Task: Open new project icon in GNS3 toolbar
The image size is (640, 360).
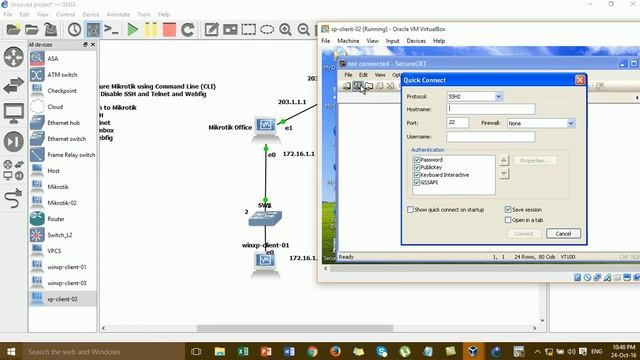Action: [13, 29]
